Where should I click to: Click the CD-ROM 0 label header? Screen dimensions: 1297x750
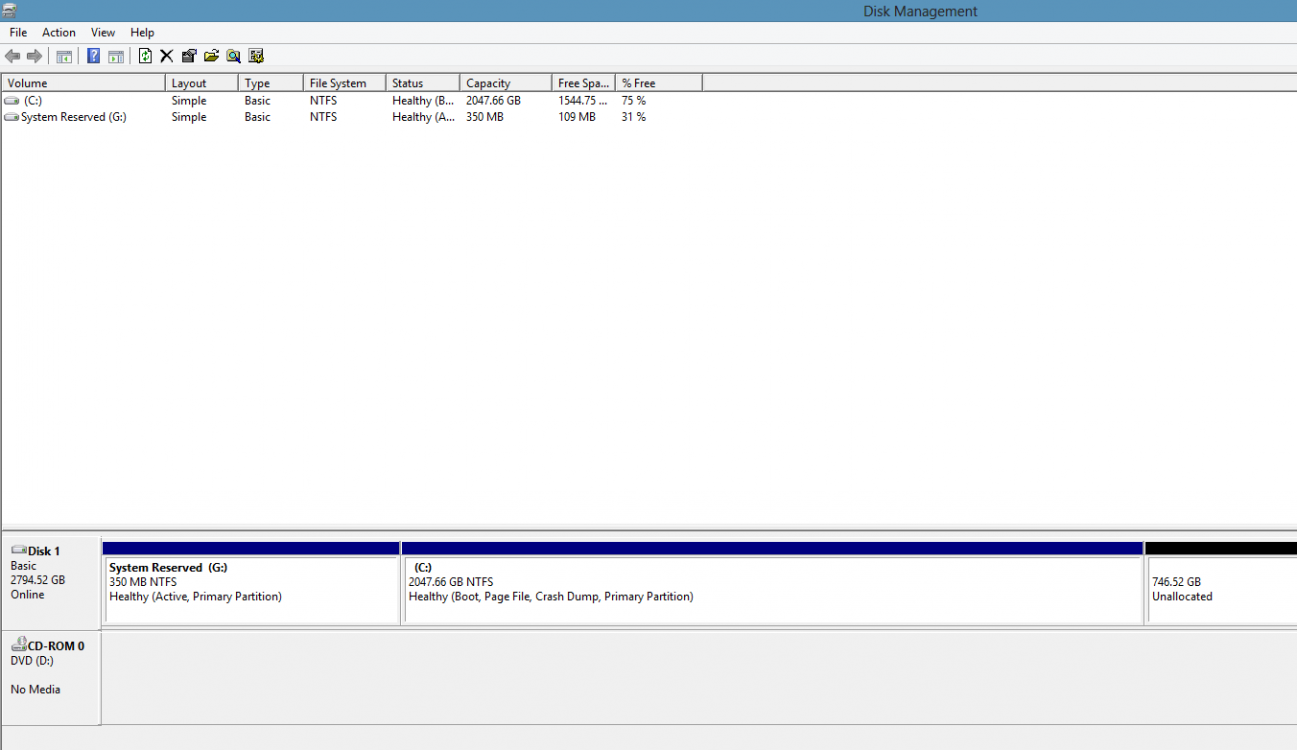(x=56, y=646)
